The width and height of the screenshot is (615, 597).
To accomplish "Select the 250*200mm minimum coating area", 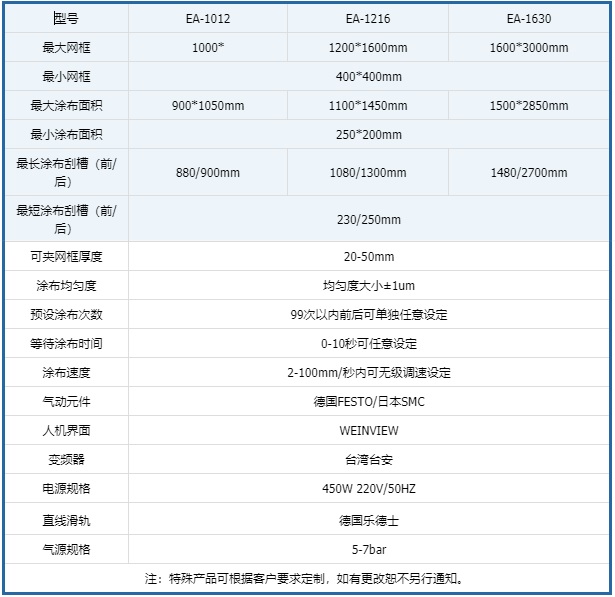I will (368, 135).
